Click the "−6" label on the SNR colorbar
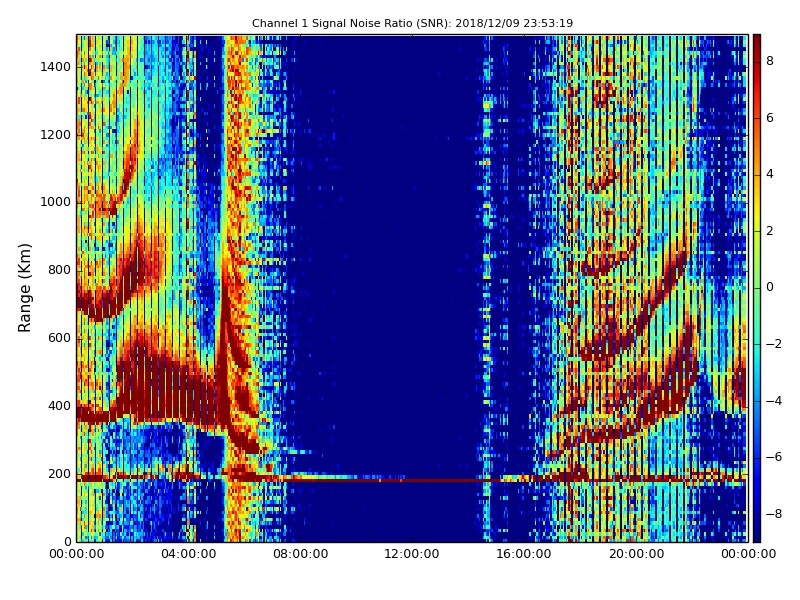Screen dimensions: 800x600 (774, 457)
